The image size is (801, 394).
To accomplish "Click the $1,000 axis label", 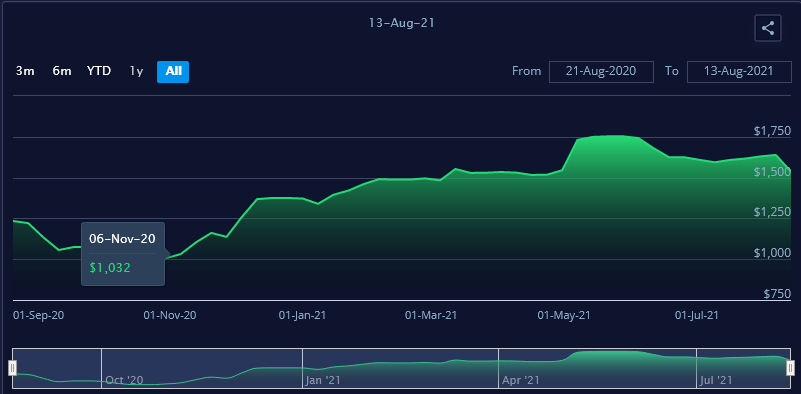I will [x=772, y=253].
